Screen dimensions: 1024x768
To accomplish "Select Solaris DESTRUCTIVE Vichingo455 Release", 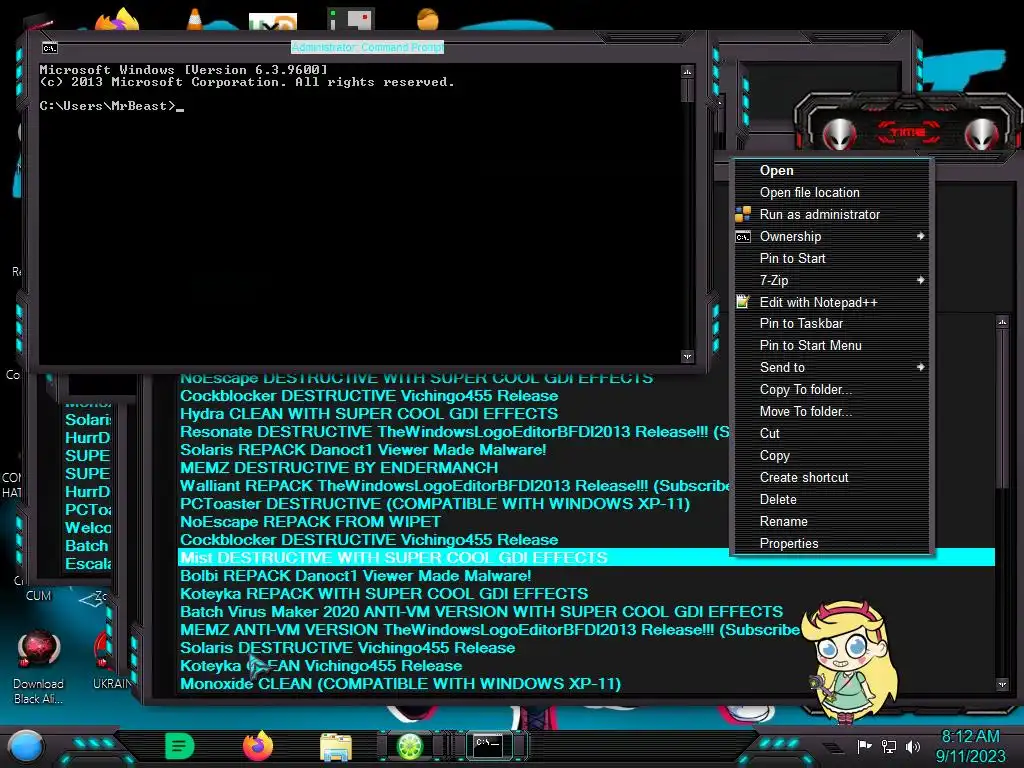I will (347, 648).
